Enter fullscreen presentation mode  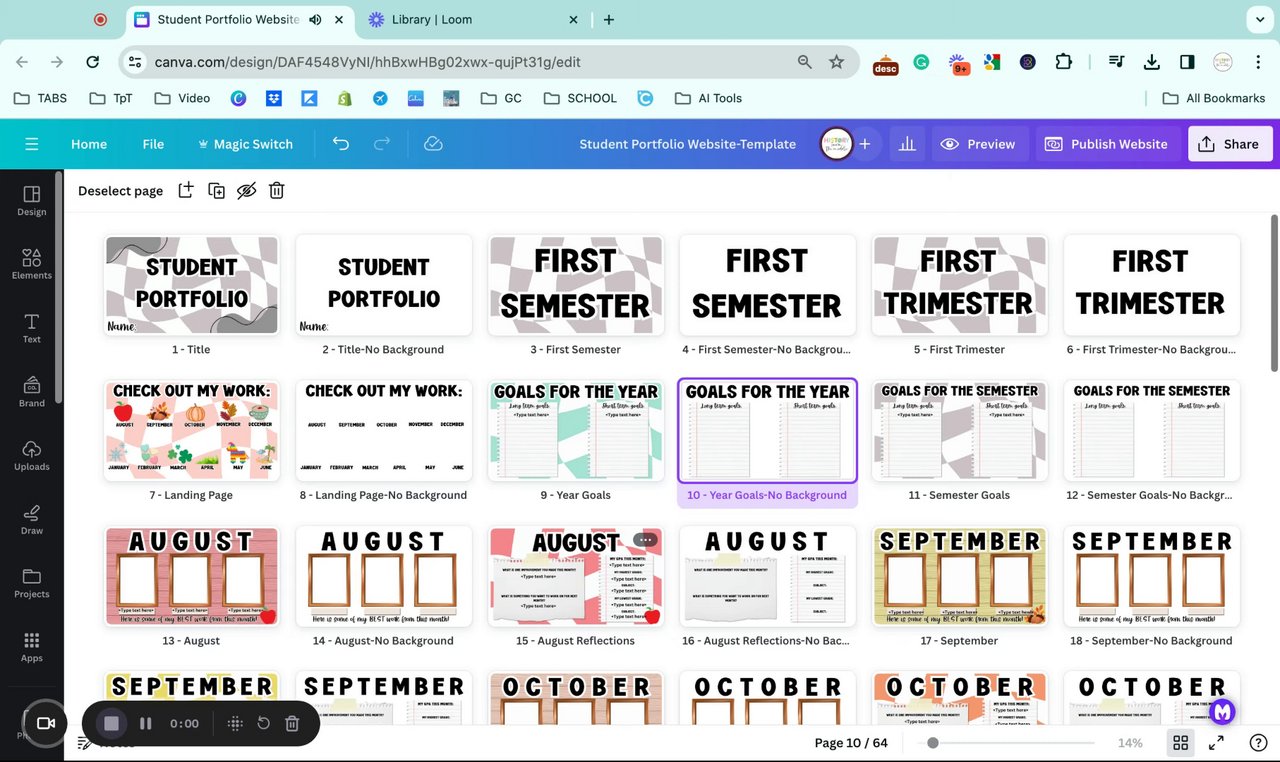(x=1216, y=743)
